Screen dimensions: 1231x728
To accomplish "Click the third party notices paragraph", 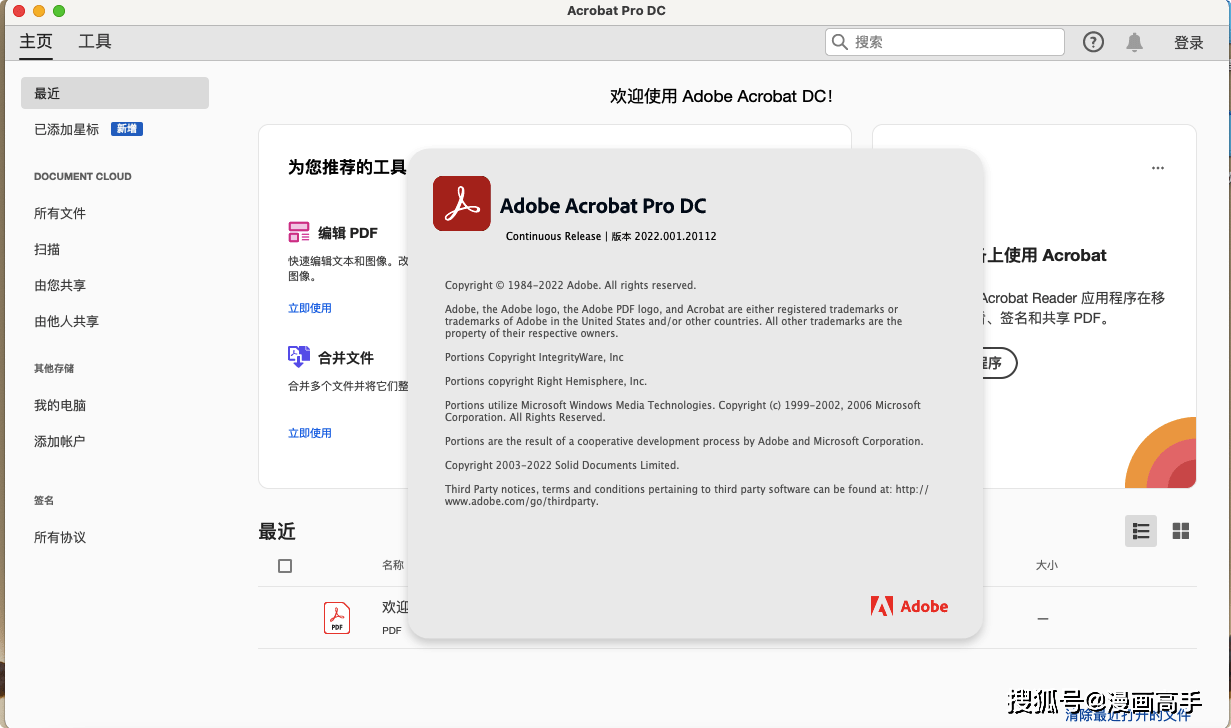I will click(687, 495).
